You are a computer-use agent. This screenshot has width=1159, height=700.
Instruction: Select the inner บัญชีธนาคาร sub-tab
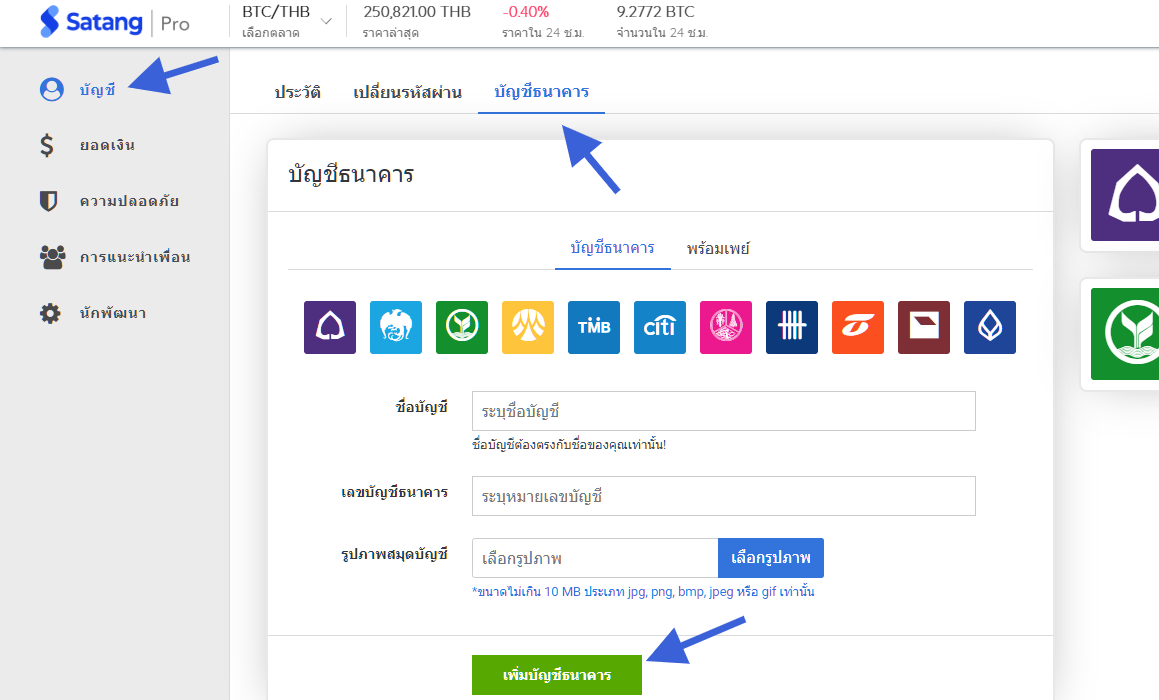[613, 248]
